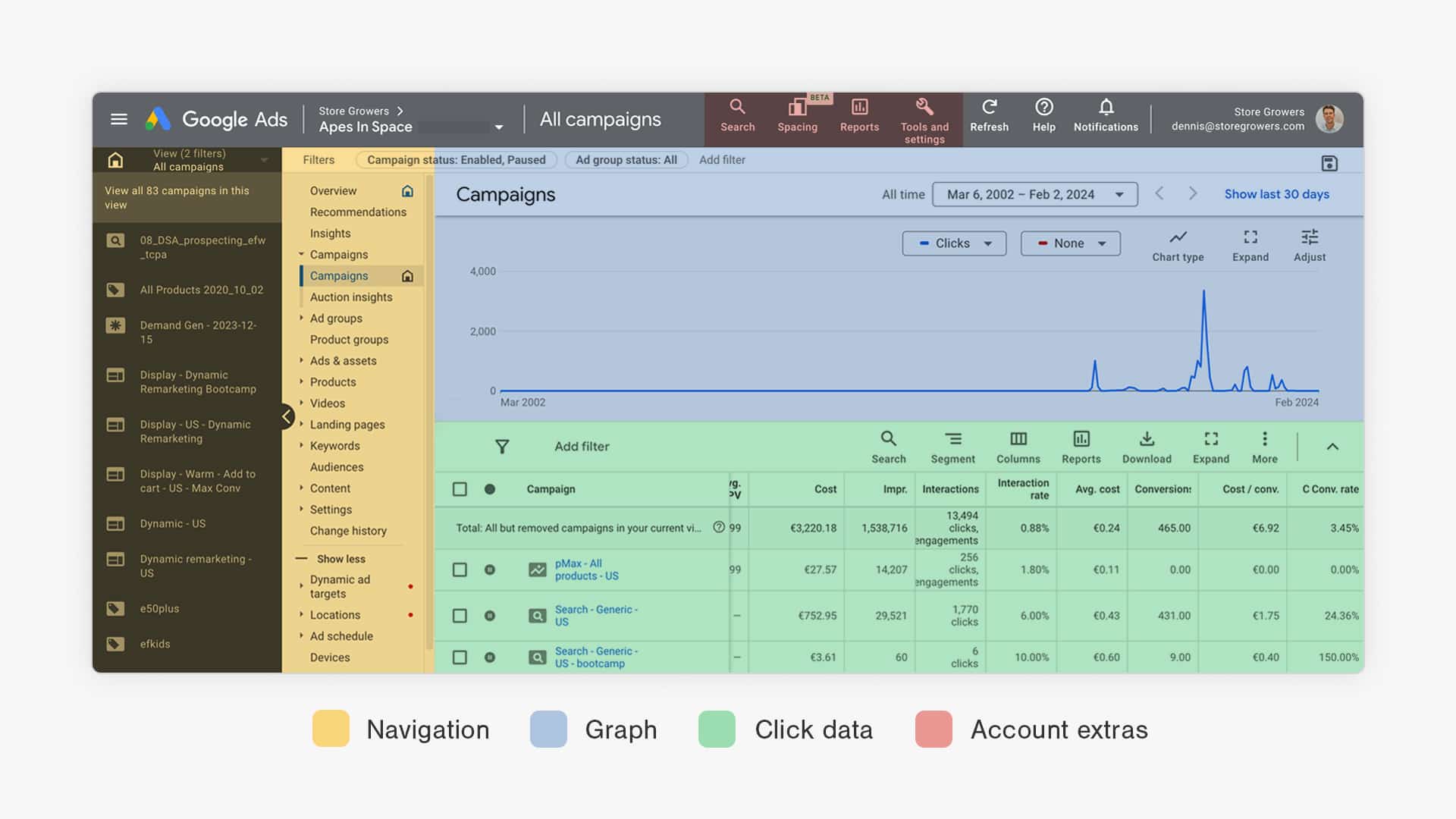The height and width of the screenshot is (819, 1456).
Task: Open the user profile avatar
Action: pyautogui.click(x=1329, y=119)
